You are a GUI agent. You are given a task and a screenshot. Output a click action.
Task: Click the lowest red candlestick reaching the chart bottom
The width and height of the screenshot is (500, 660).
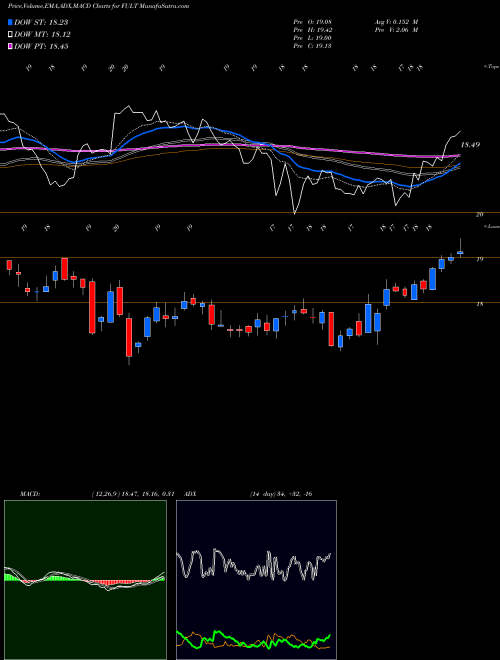pyautogui.click(x=129, y=341)
